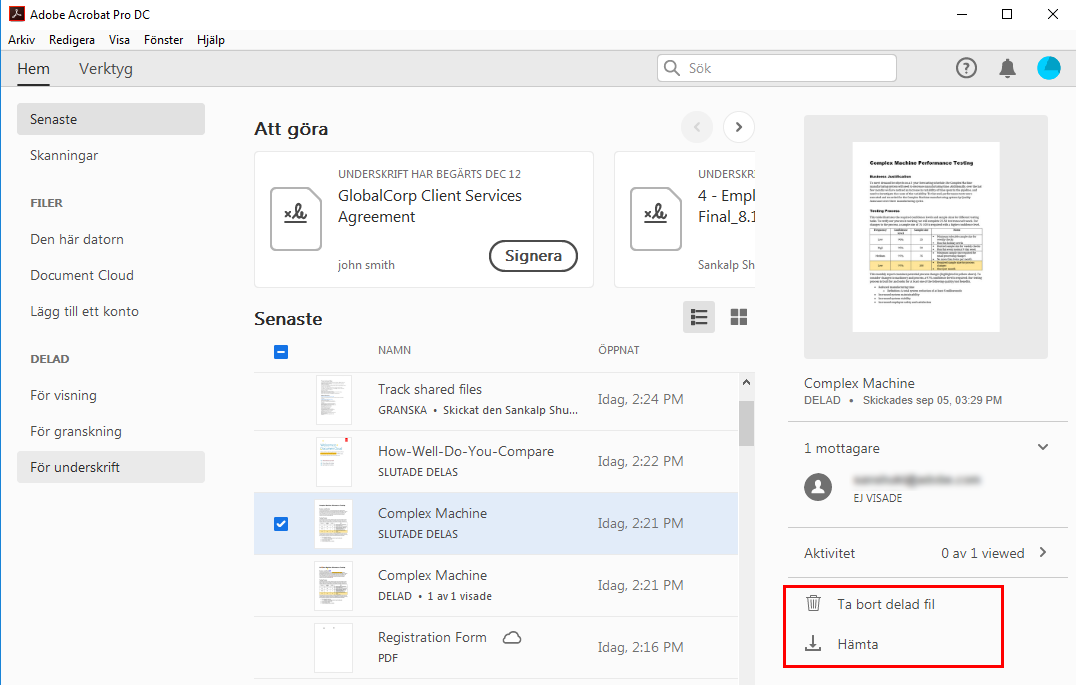The height and width of the screenshot is (685, 1076).
Task: Toggle the select-all checkbox in the file list header
Action: [281, 351]
